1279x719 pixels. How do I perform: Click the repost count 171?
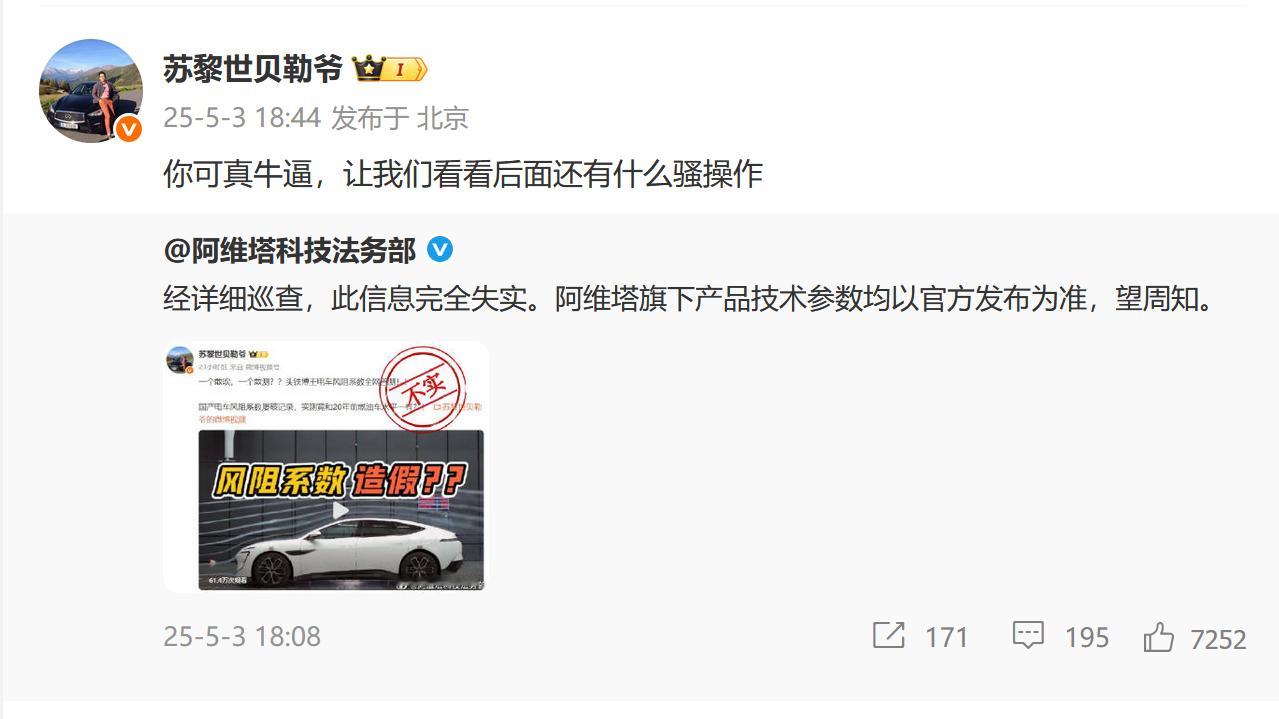[947, 637]
